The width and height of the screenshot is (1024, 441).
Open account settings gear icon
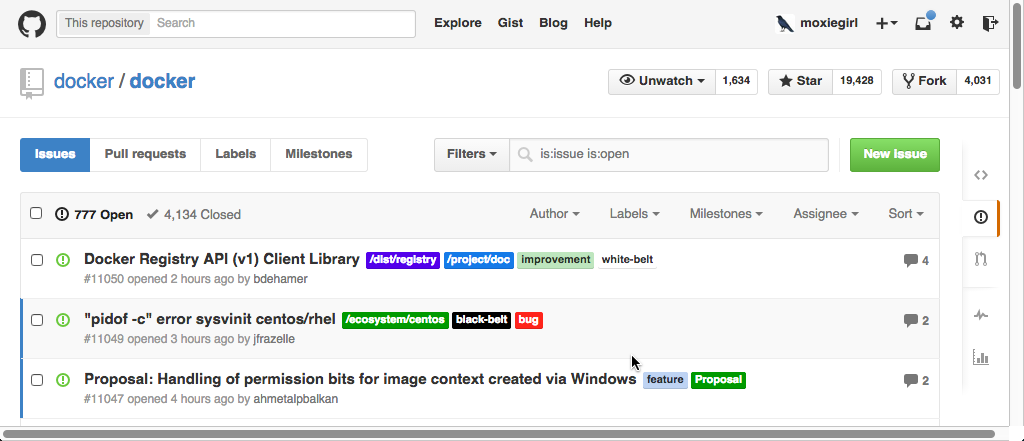click(x=957, y=23)
